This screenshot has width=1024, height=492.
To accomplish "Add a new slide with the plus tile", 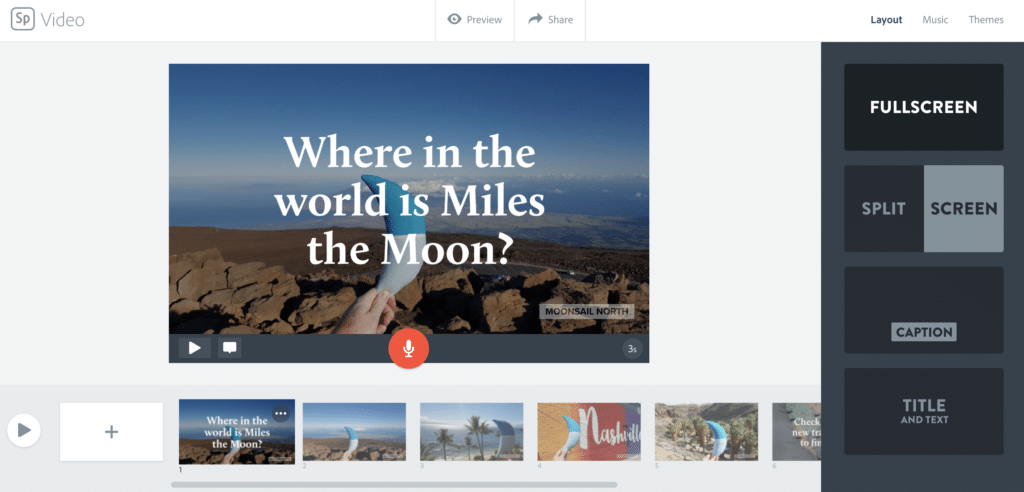I will [112, 431].
